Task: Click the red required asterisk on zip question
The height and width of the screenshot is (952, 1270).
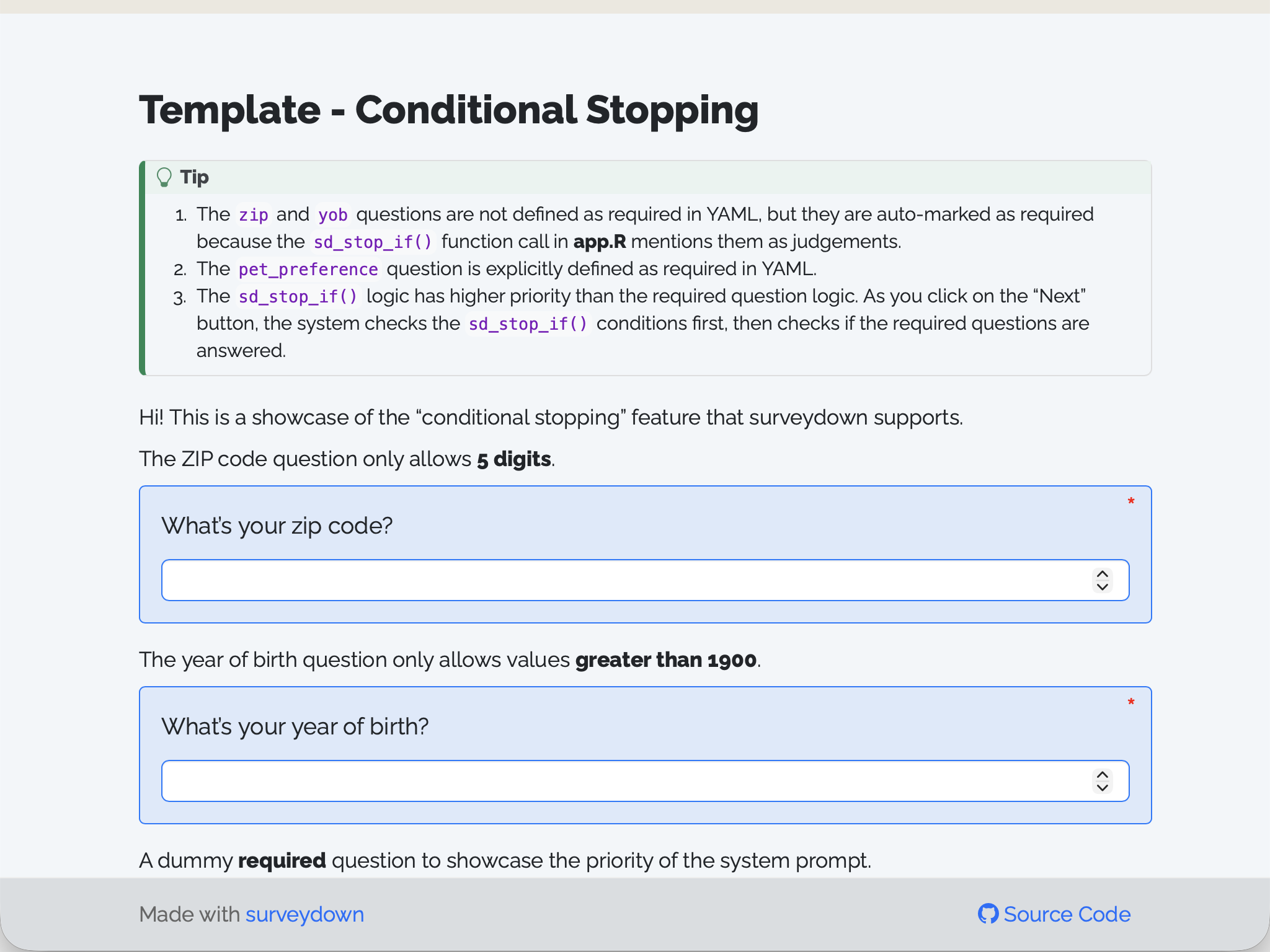Action: (1131, 501)
